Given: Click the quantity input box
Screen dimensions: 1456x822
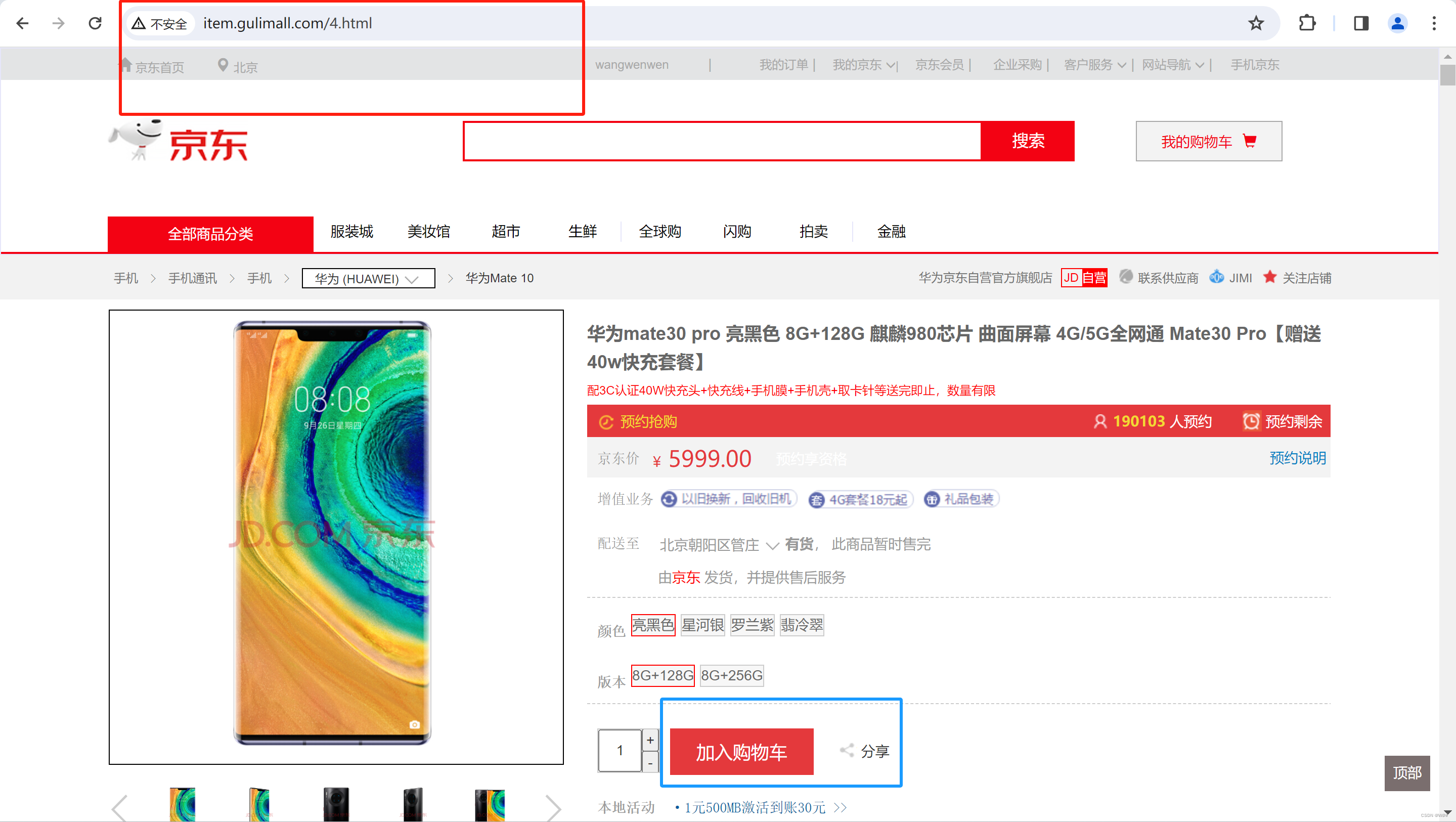Looking at the screenshot, I should [620, 750].
